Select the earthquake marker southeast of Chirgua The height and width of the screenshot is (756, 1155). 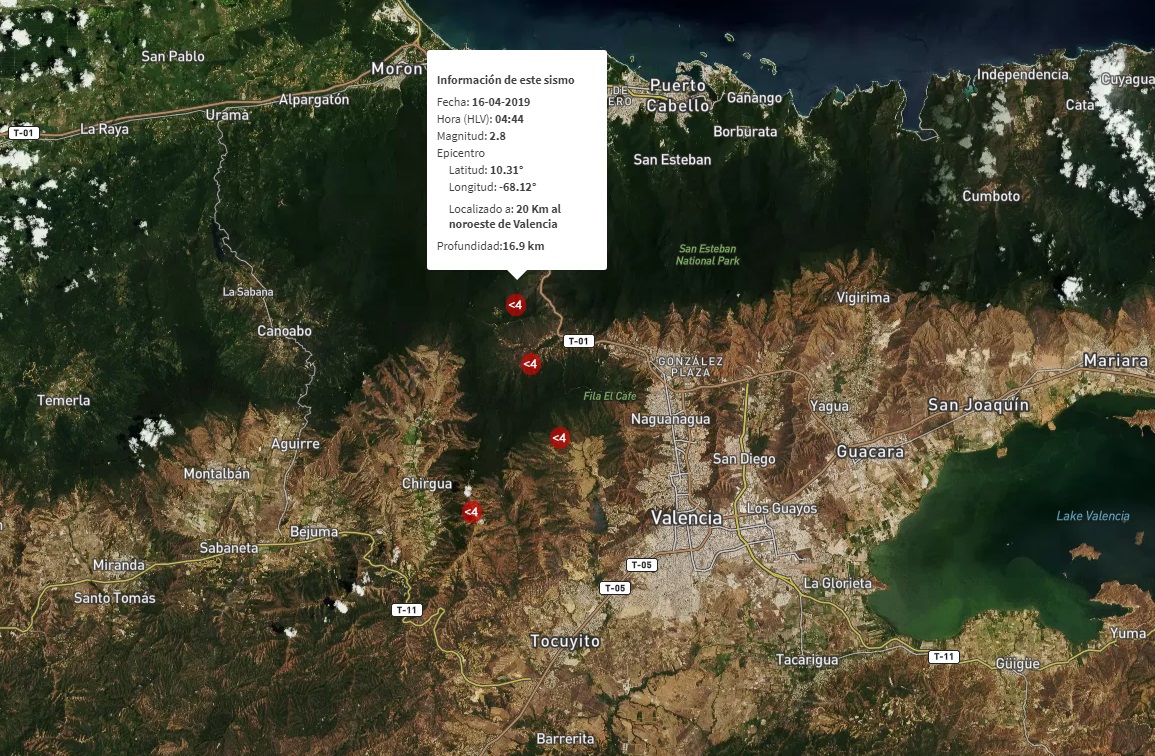(472, 512)
